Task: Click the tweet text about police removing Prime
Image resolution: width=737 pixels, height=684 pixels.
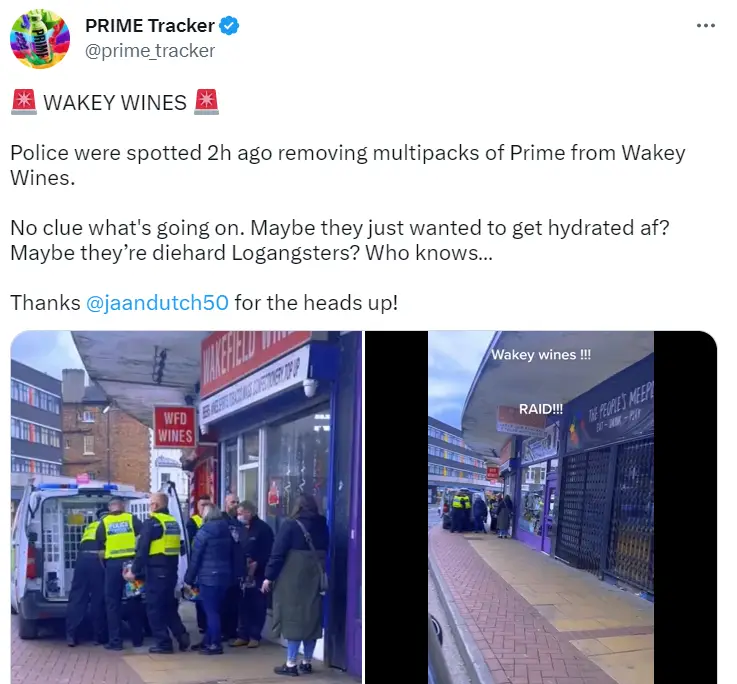Action: [x=348, y=165]
